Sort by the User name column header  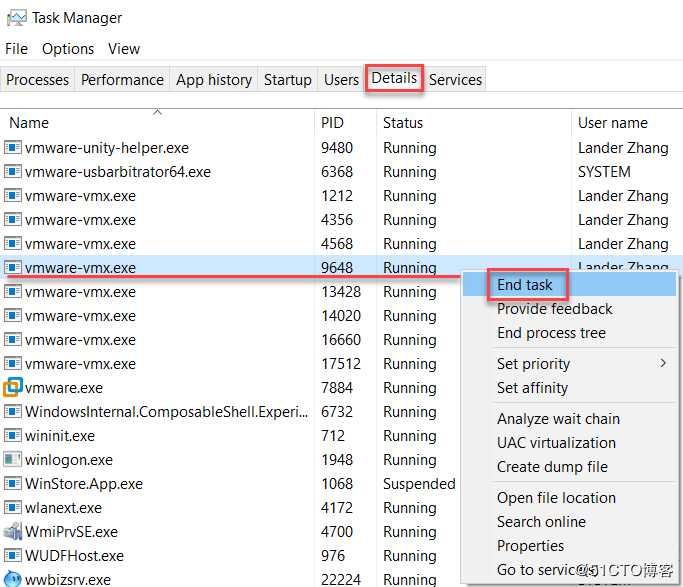tap(613, 123)
